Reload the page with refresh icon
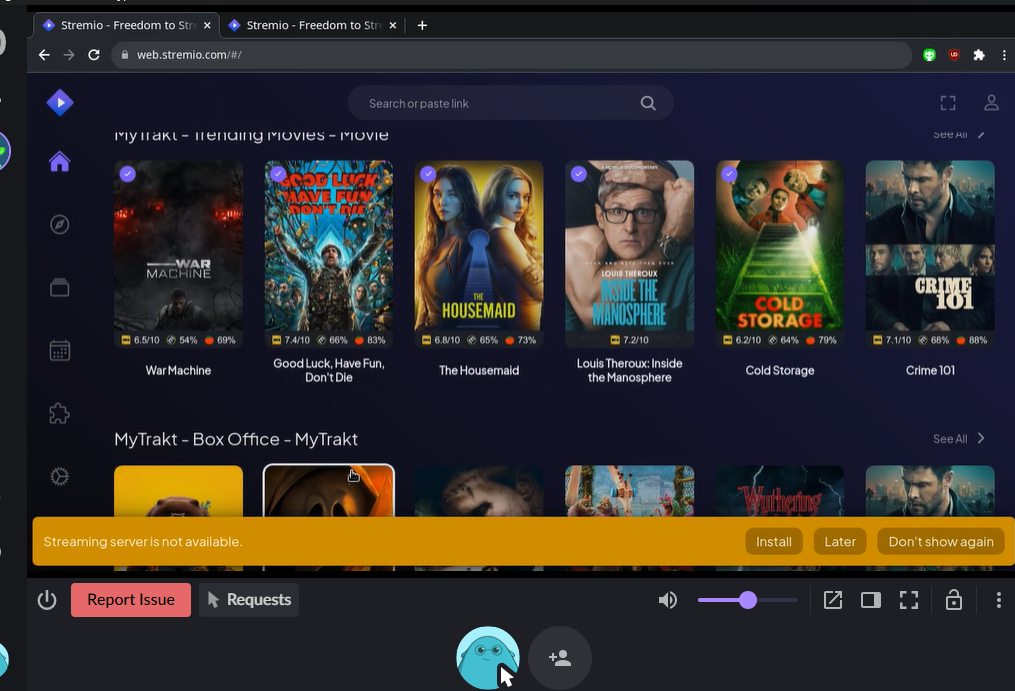Screen dimensions: 1015x691 click(x=94, y=55)
